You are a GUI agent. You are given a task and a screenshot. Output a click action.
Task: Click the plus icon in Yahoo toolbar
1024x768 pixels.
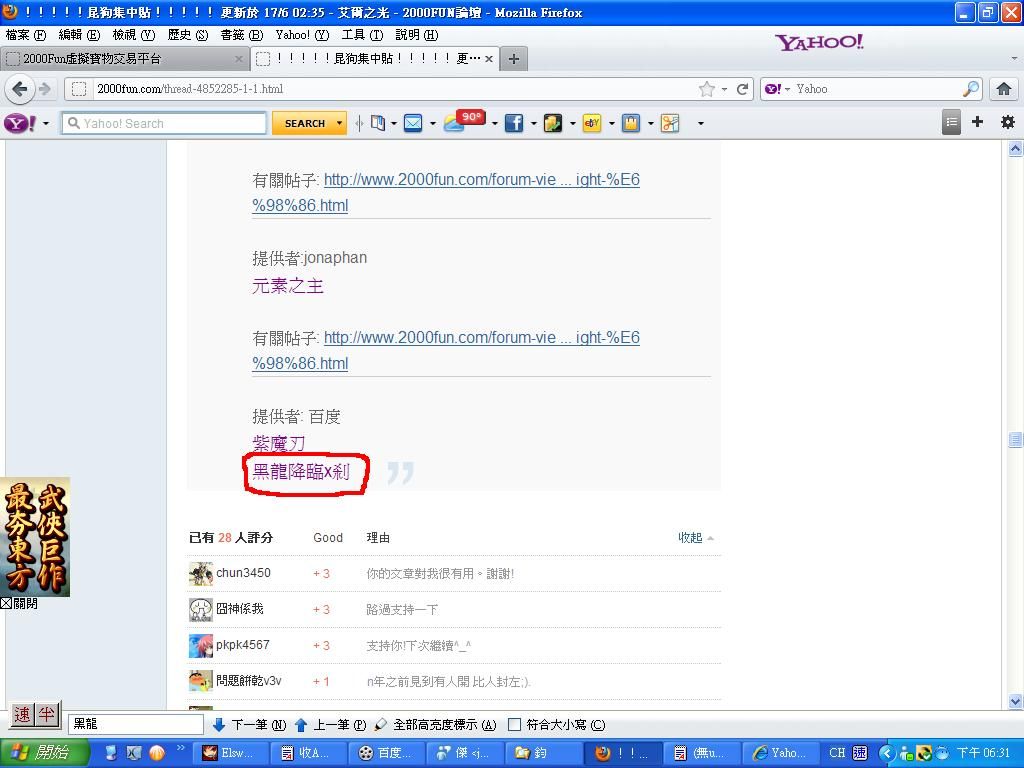pos(977,122)
